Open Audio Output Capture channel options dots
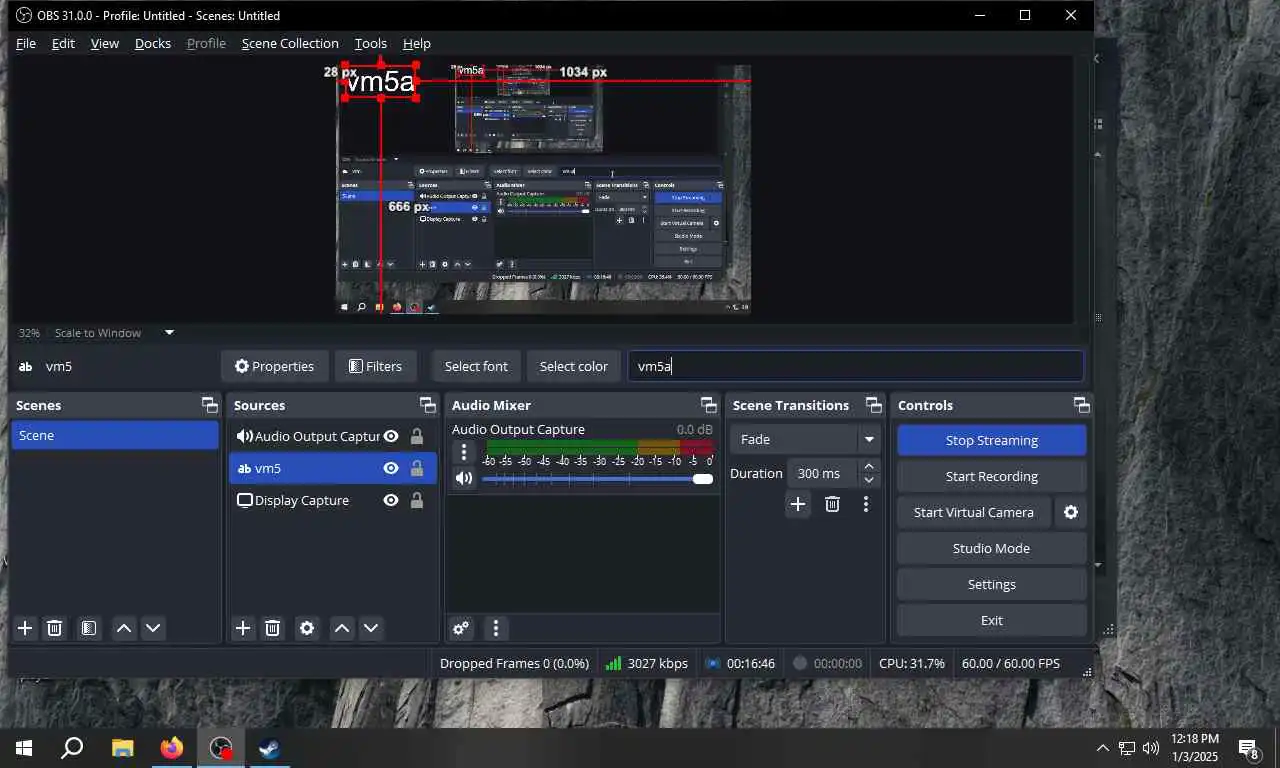The width and height of the screenshot is (1280, 768). (x=463, y=452)
